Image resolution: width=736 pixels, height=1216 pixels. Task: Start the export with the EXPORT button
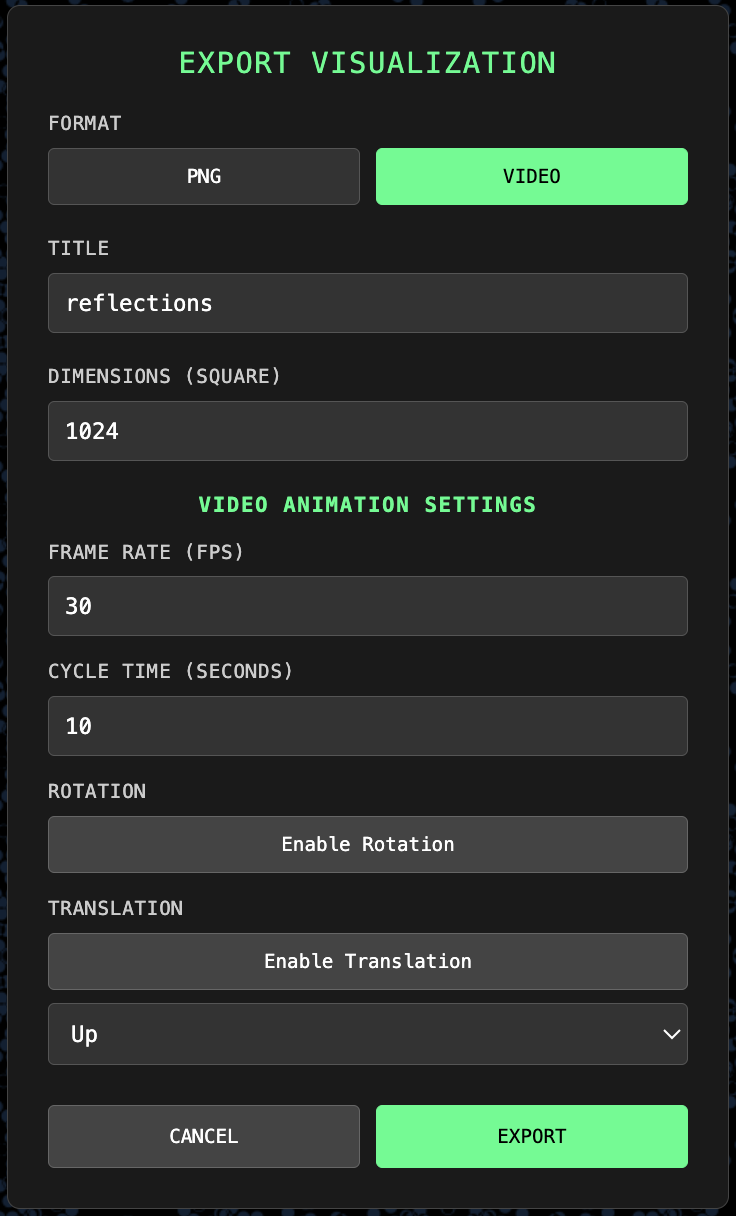click(x=531, y=1136)
